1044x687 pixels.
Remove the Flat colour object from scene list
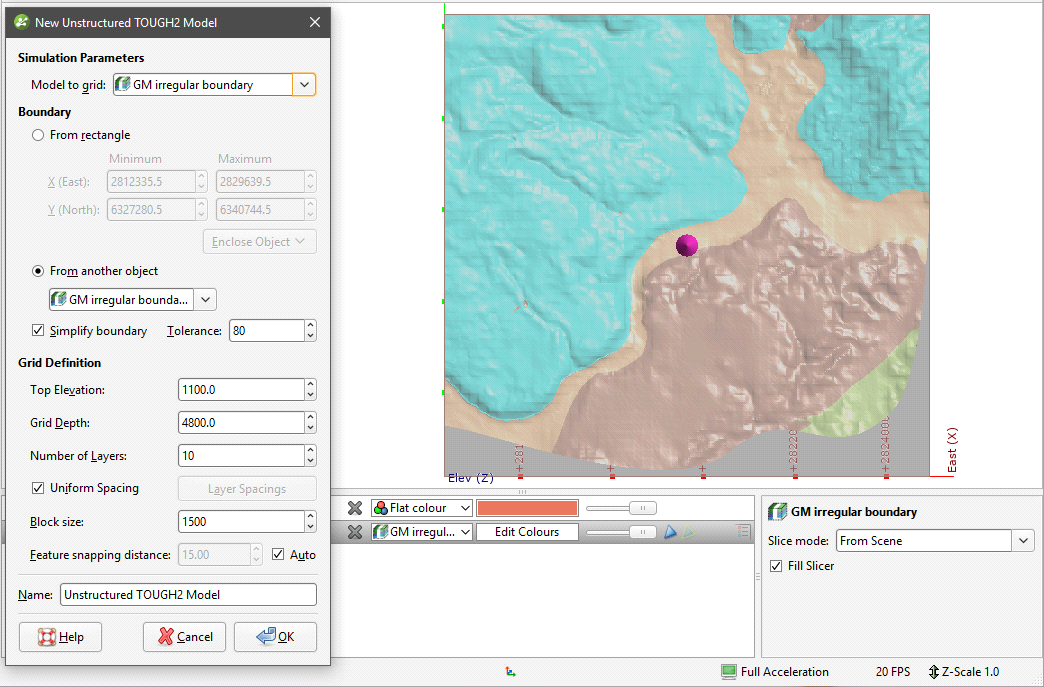(354, 508)
